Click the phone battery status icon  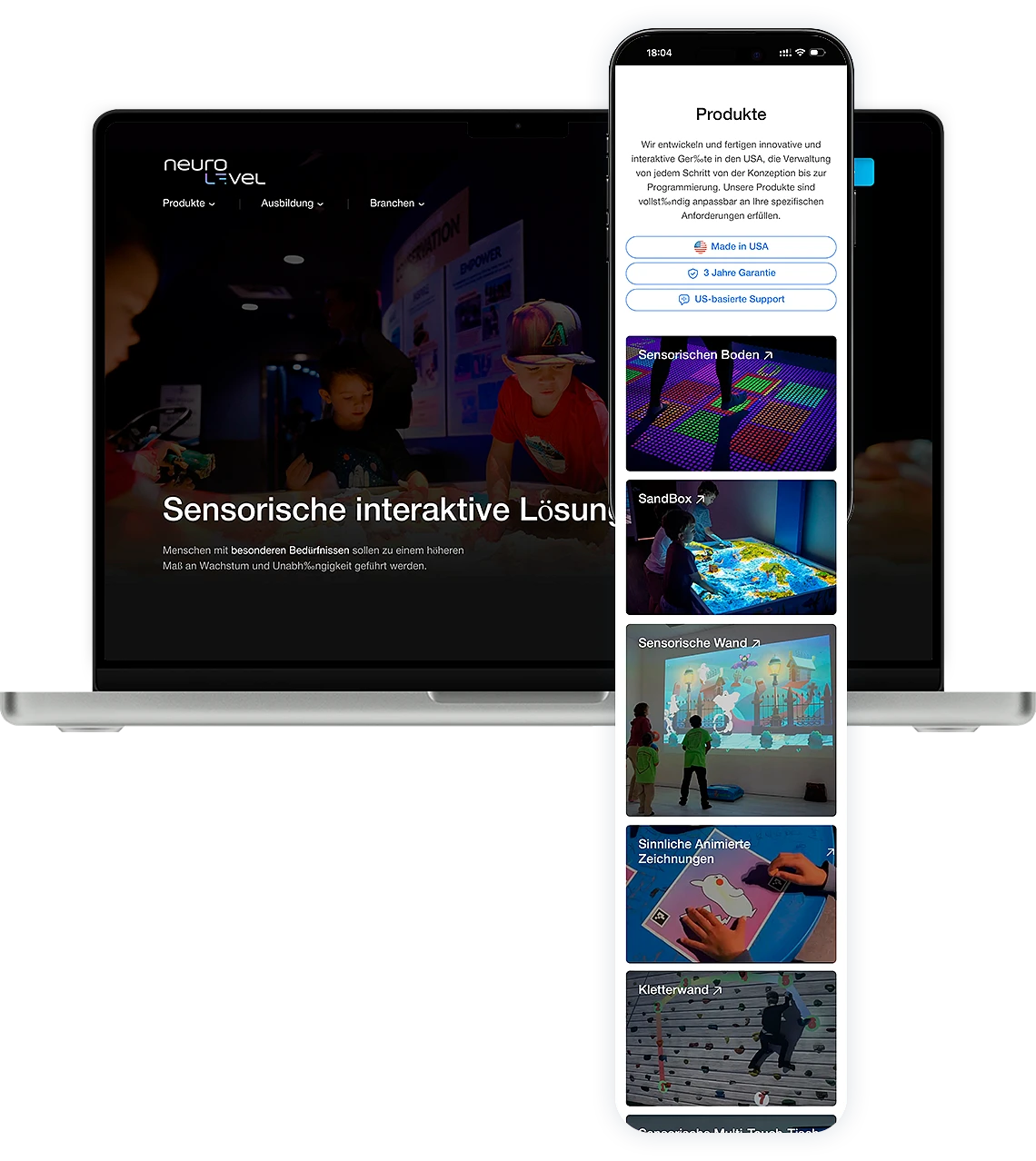pos(817,53)
